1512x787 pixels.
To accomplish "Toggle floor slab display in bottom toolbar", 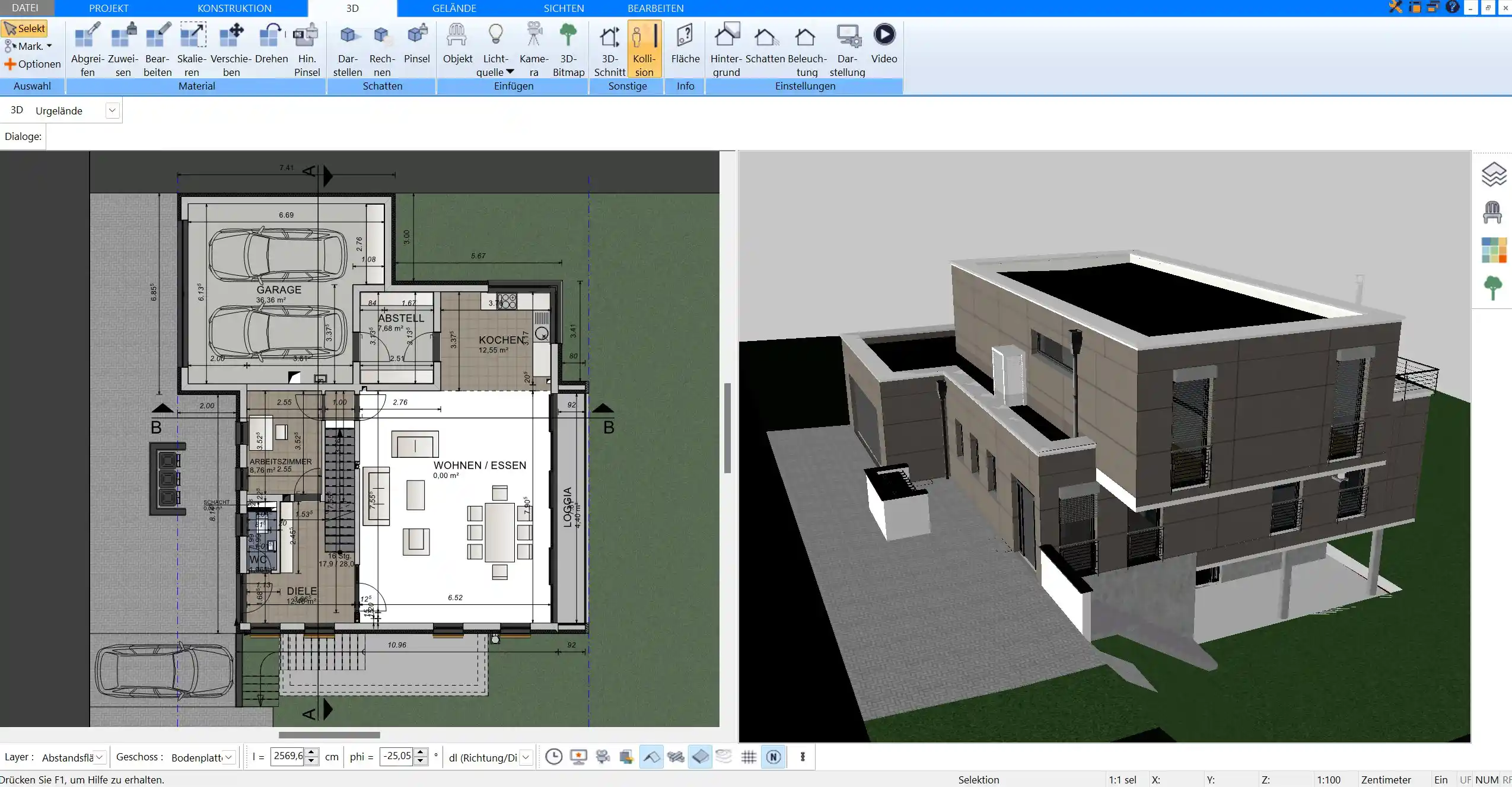I will (700, 757).
